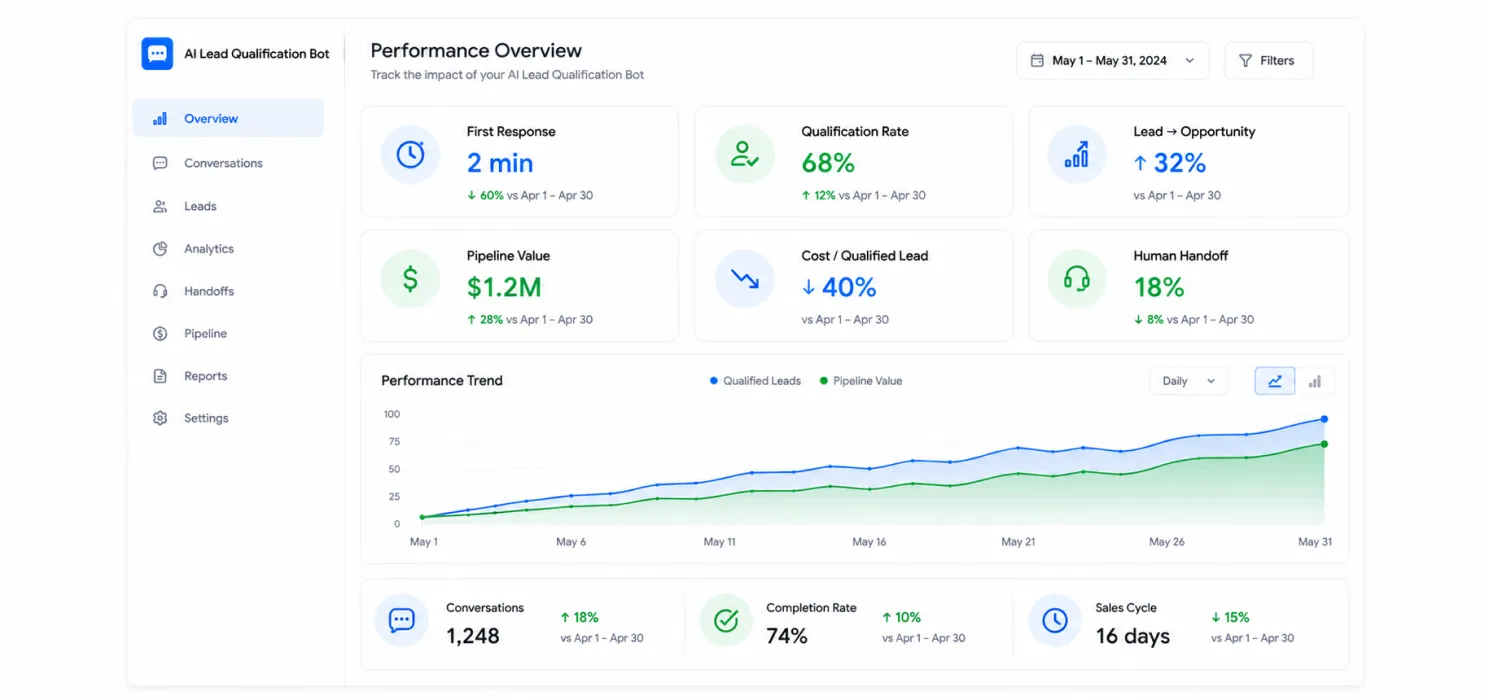Click the Reports document sidebar icon
The width and height of the screenshot is (1488, 700).
(160, 376)
